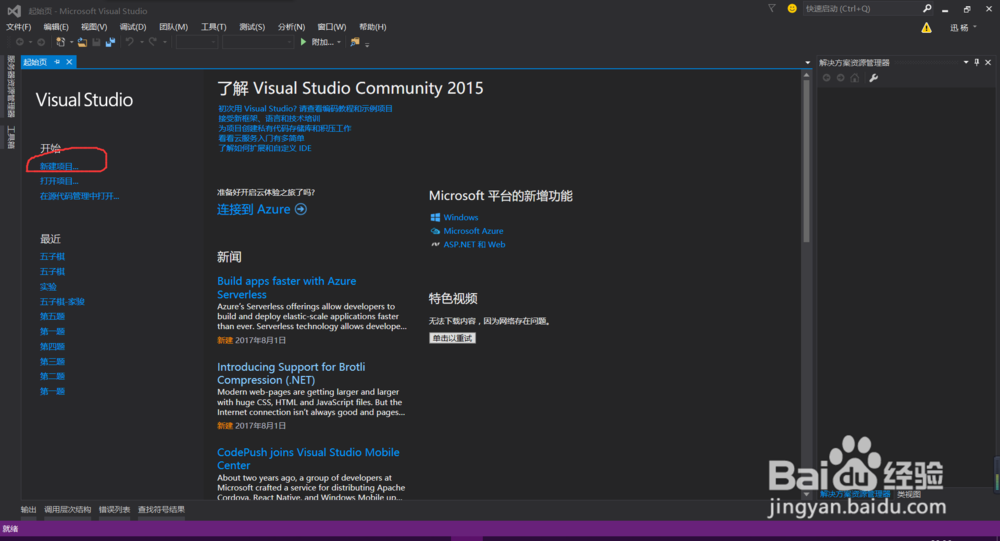
Task: Click the 就绪 status bar text
Action: pyautogui.click(x=10, y=529)
